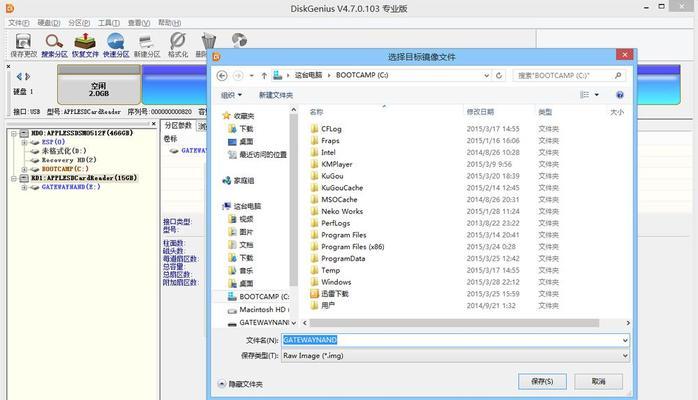This screenshot has width=698, height=400.
Task: Click 这台电脑 in the address breadcrumb
Action: click(x=308, y=75)
